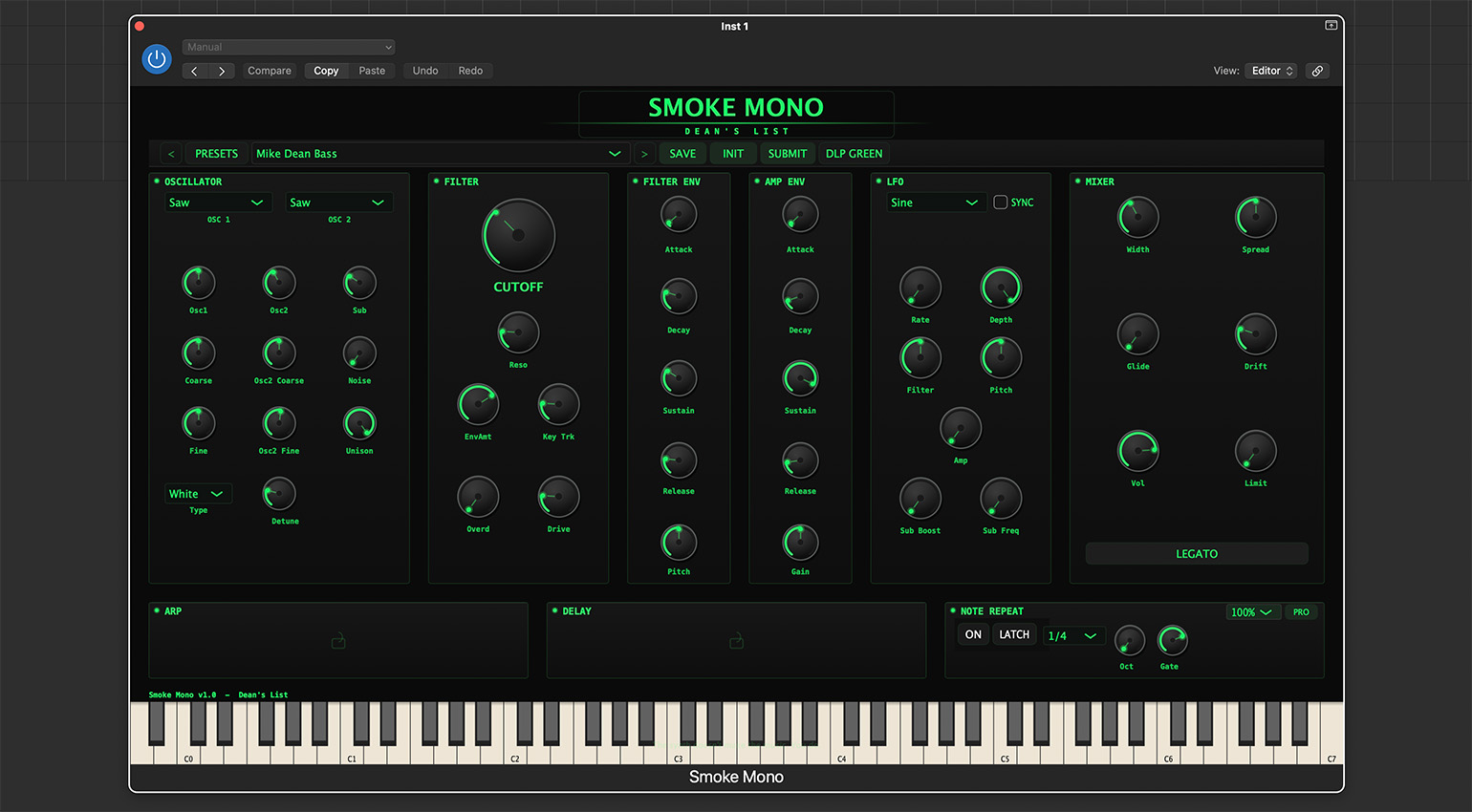Open the OSC 1 waveform dropdown
1472x812 pixels.
(217, 203)
